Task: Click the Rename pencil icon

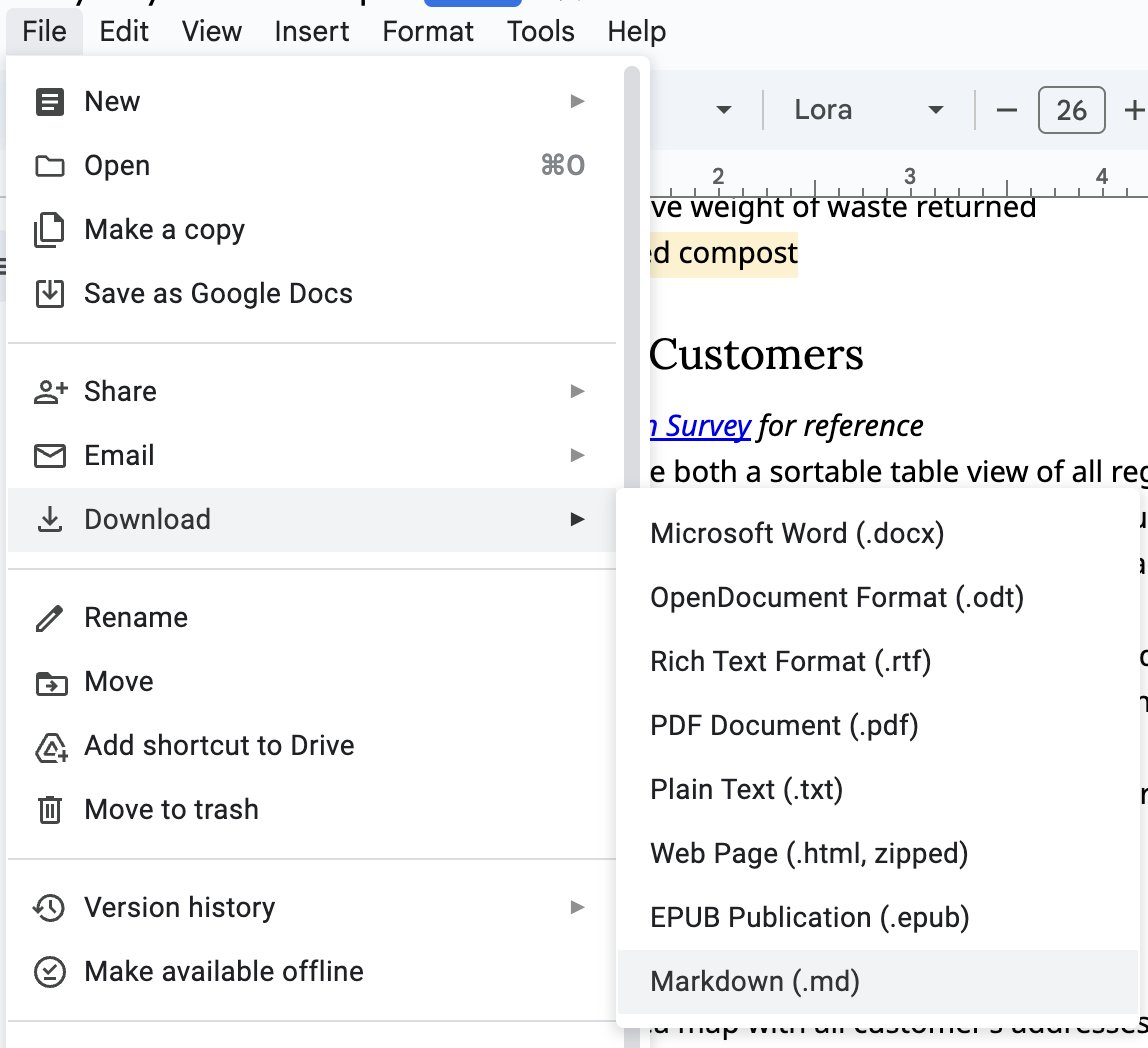Action: [x=50, y=618]
